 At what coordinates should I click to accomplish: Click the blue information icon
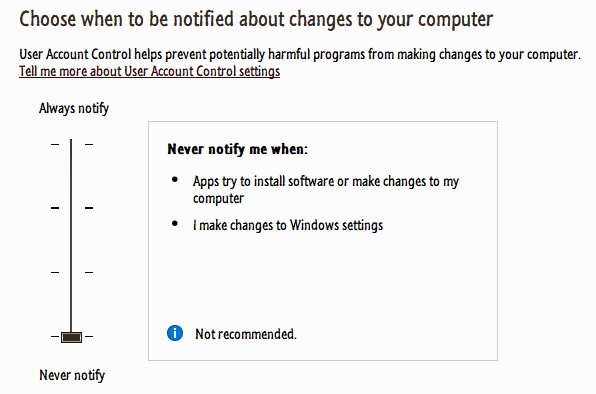[x=175, y=333]
